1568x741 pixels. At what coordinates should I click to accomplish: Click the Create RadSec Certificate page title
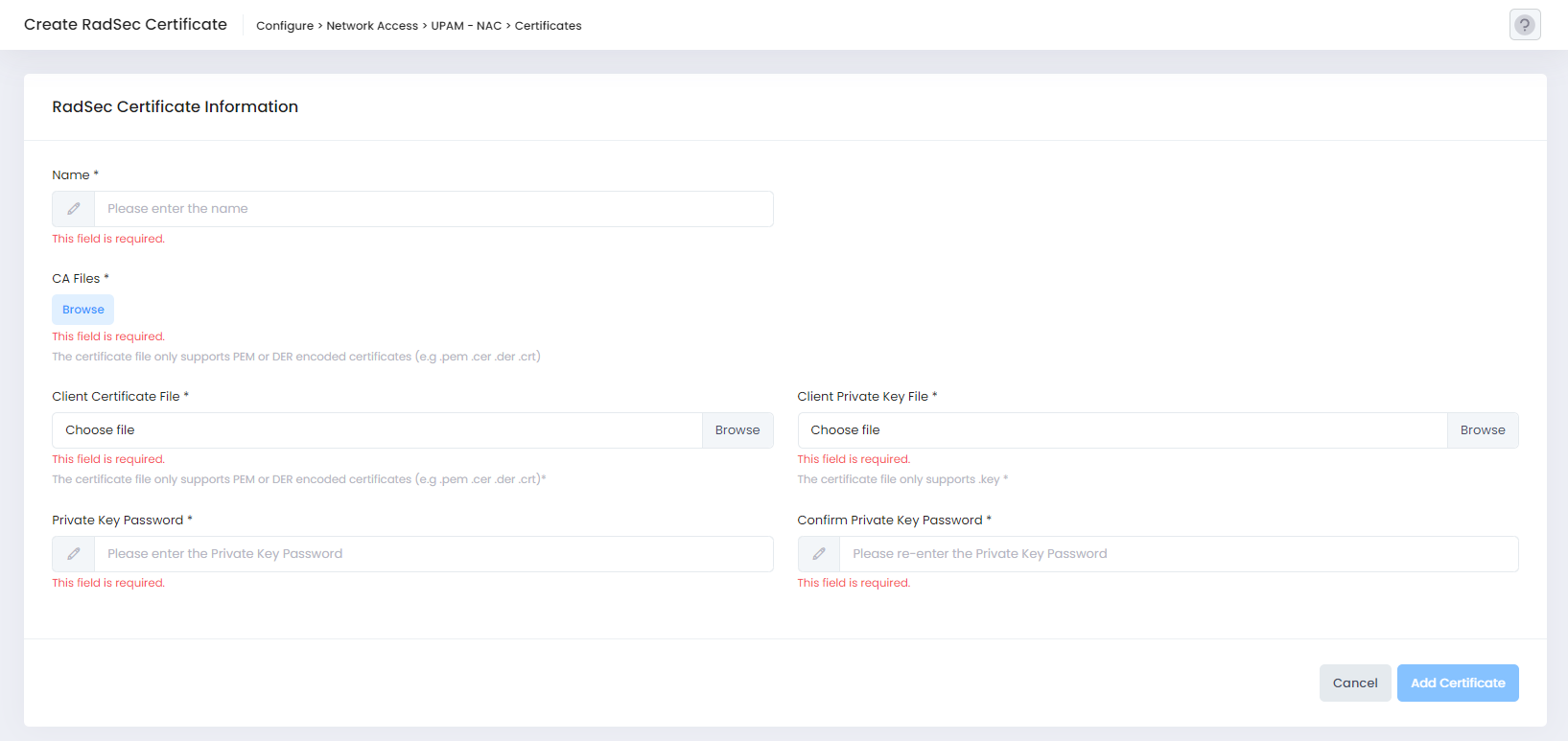126,25
